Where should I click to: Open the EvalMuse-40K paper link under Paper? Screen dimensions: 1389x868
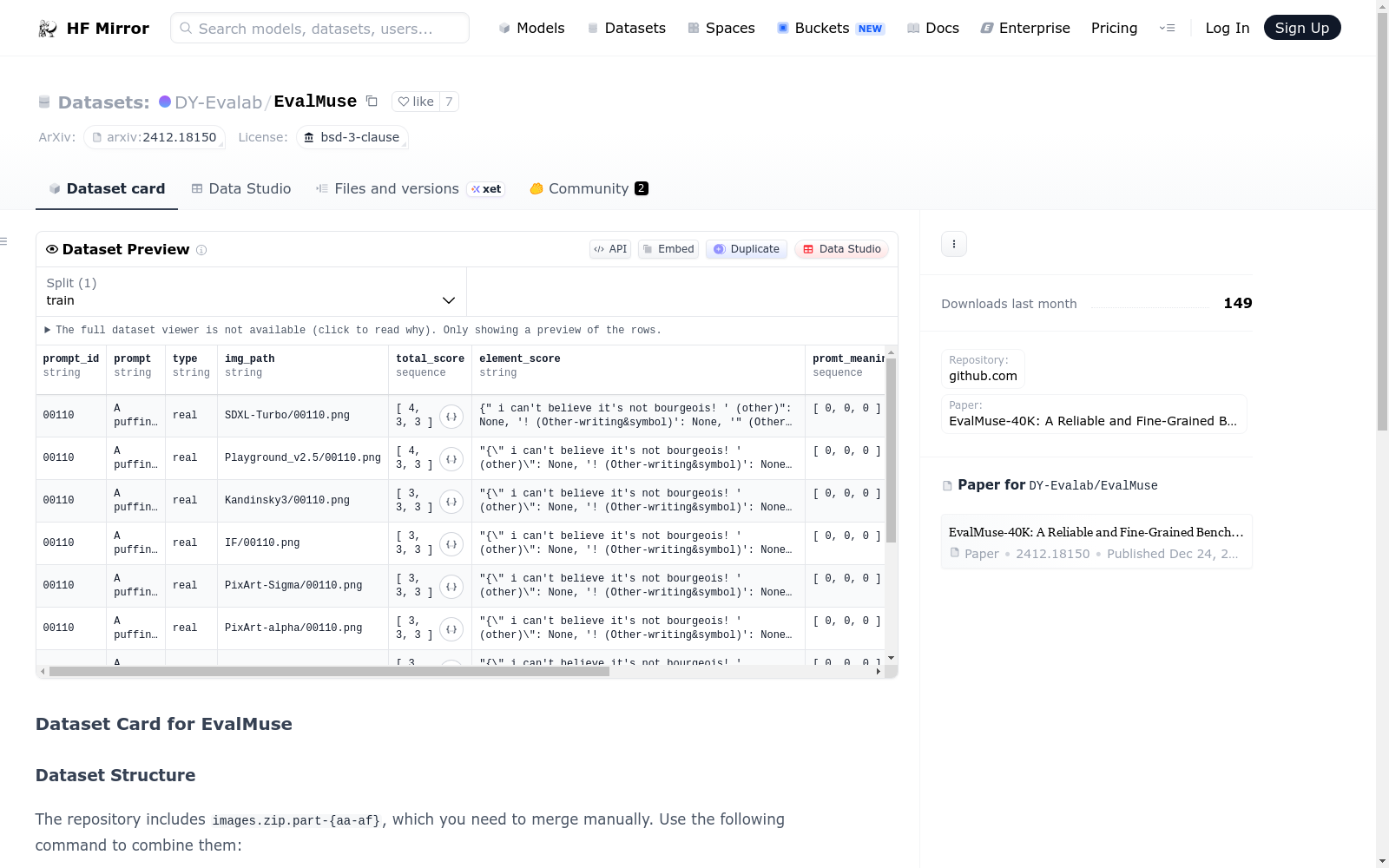1094,414
